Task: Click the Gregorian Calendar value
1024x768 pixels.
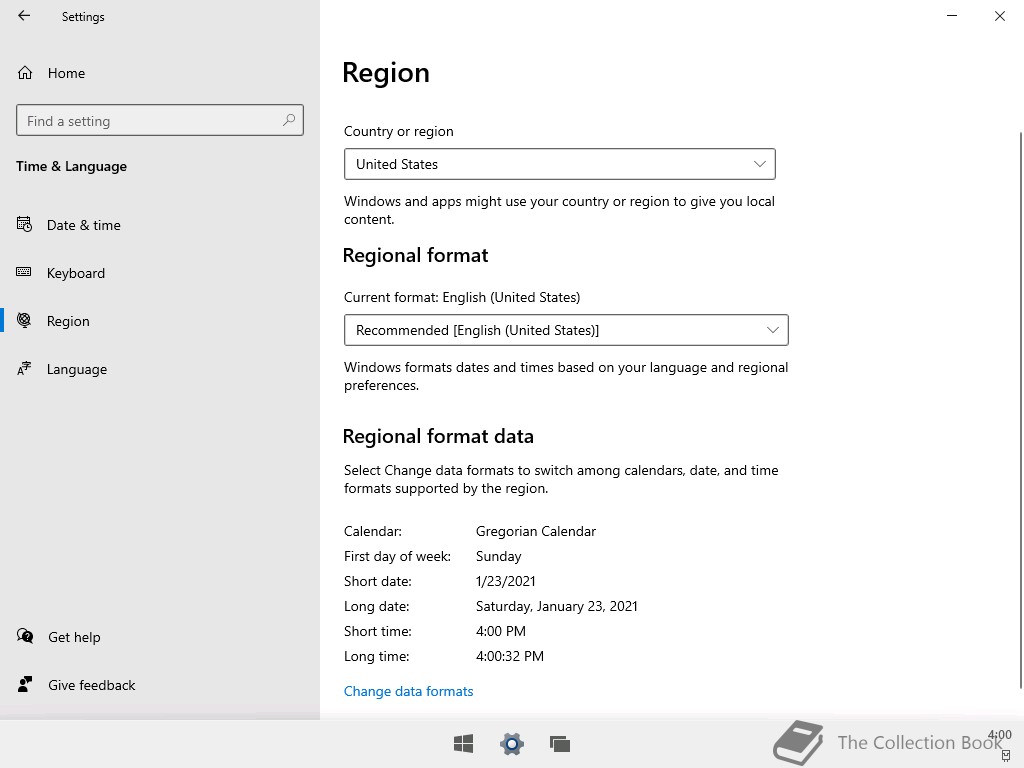Action: coord(536,531)
